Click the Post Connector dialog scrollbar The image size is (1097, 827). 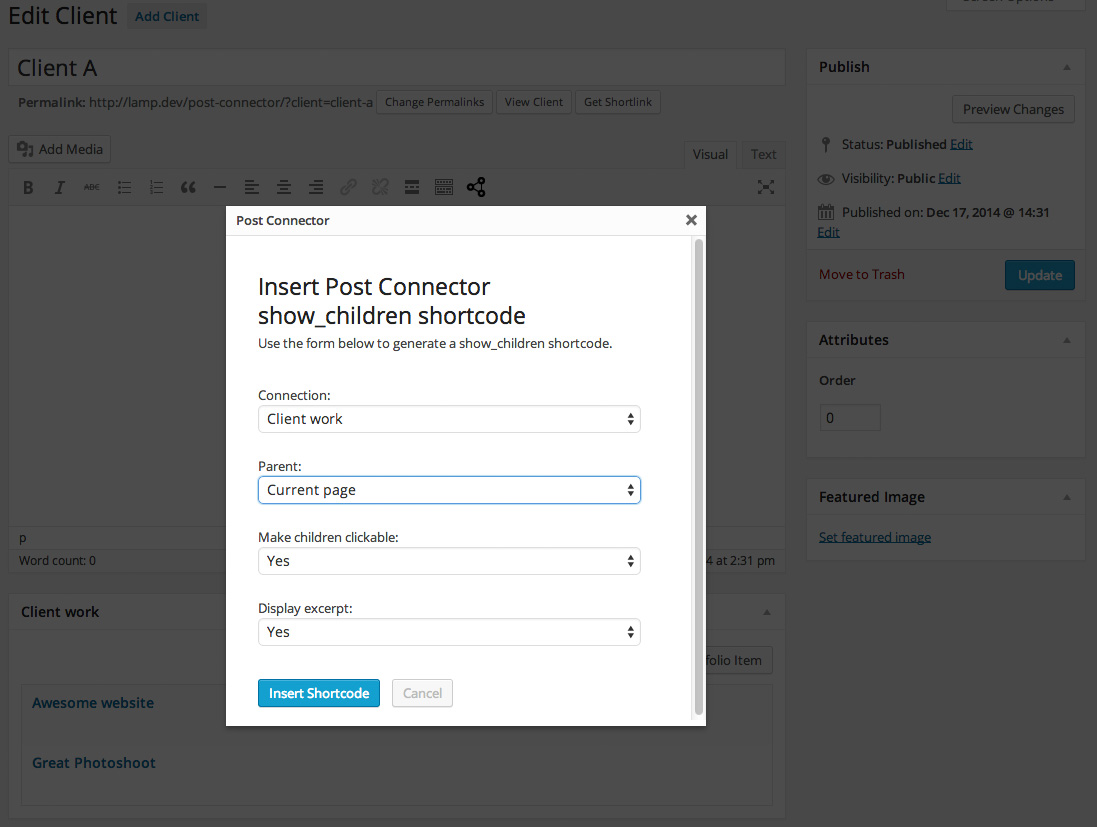click(x=698, y=477)
